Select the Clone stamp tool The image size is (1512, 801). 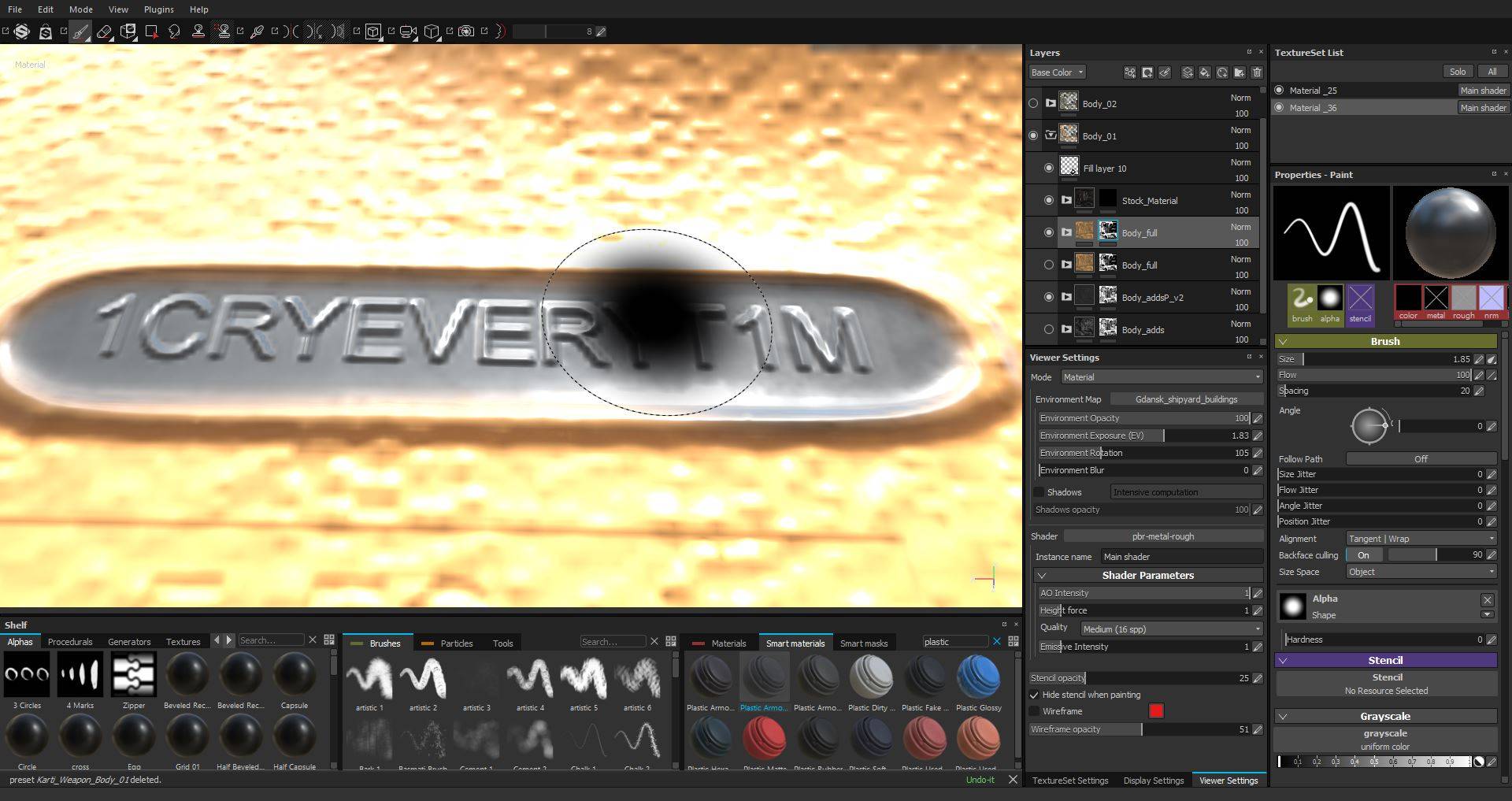(x=198, y=32)
